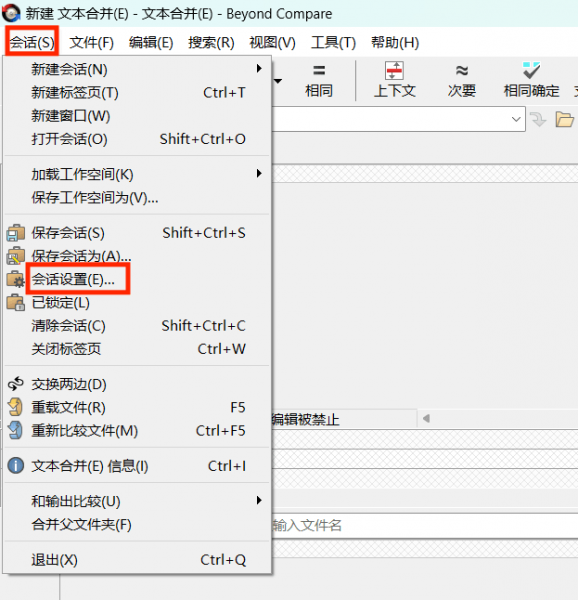The height and width of the screenshot is (600, 578).
Task: Click the 文本合并(E) 信息(I) info icon
Action: [16, 466]
